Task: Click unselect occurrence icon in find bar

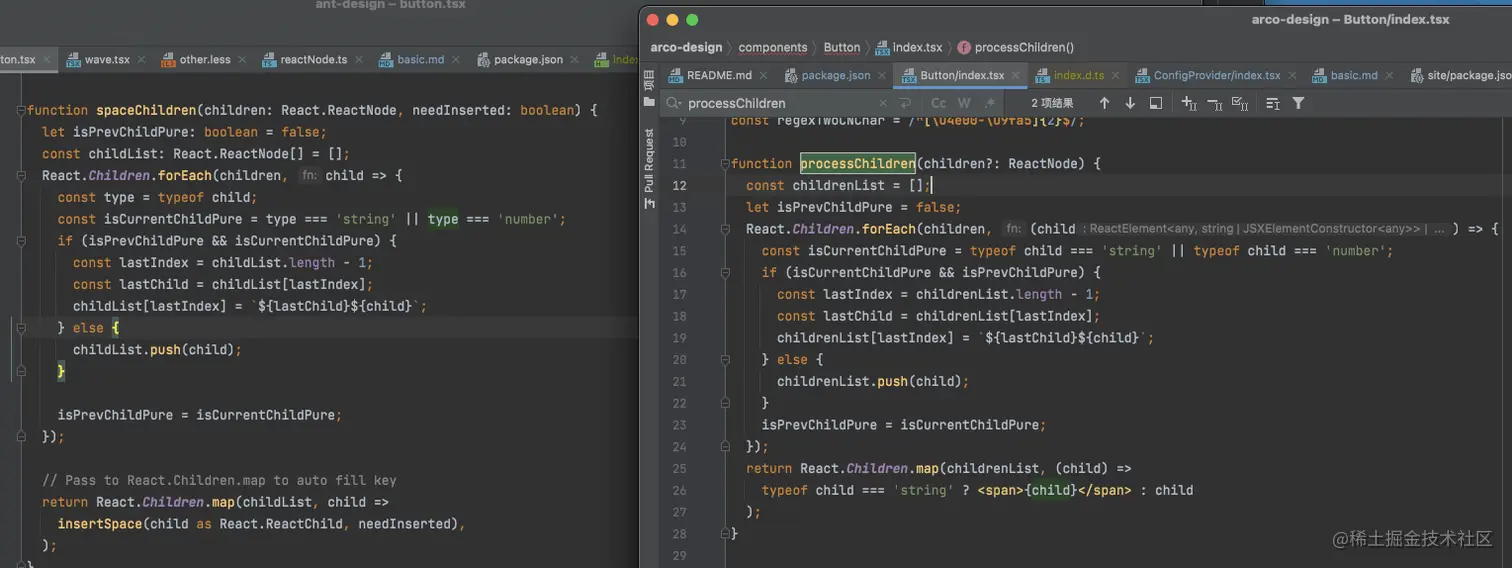Action: pos(1214,103)
